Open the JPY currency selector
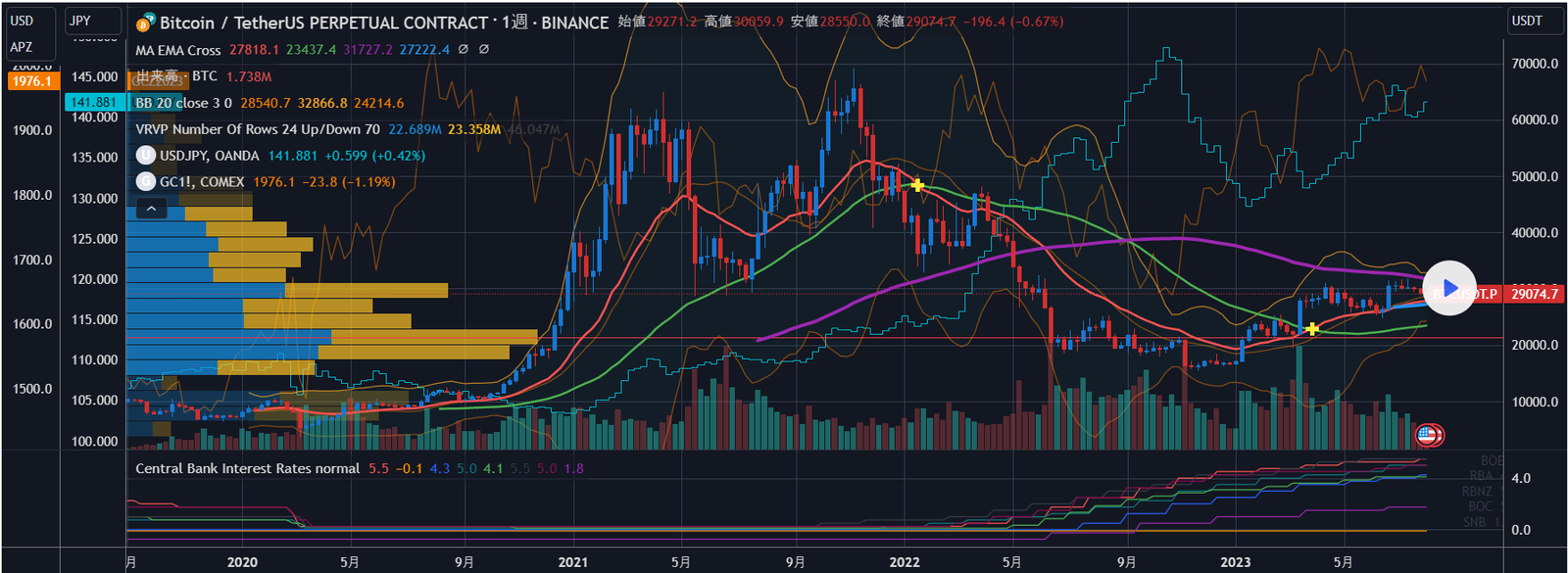The width and height of the screenshot is (1568, 573). [x=93, y=21]
